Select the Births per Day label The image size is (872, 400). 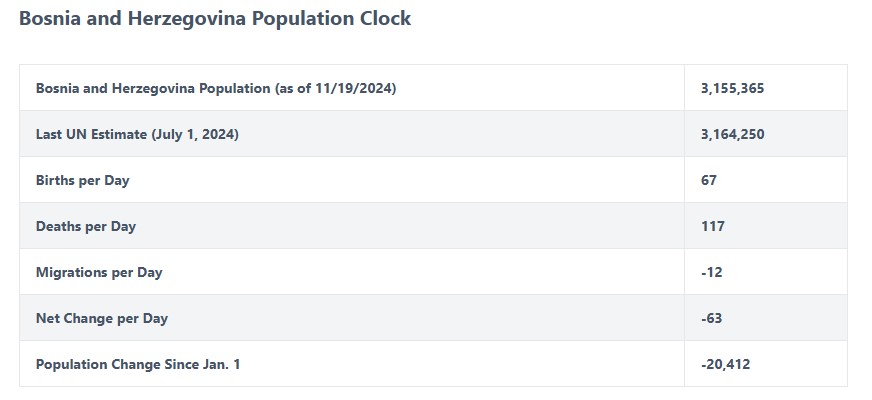pyautogui.click(x=82, y=180)
